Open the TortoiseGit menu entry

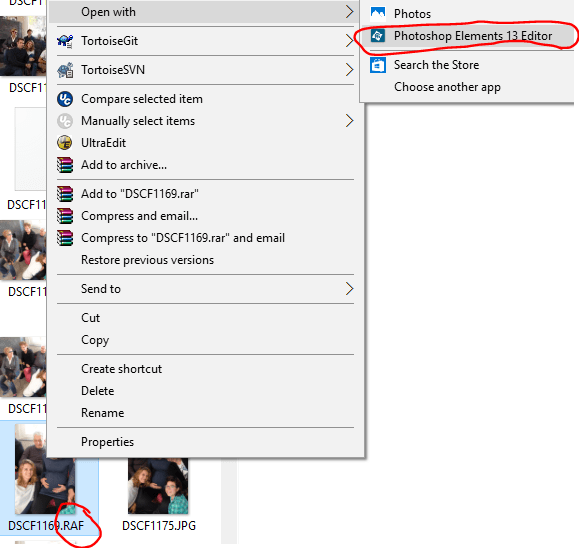(x=205, y=41)
